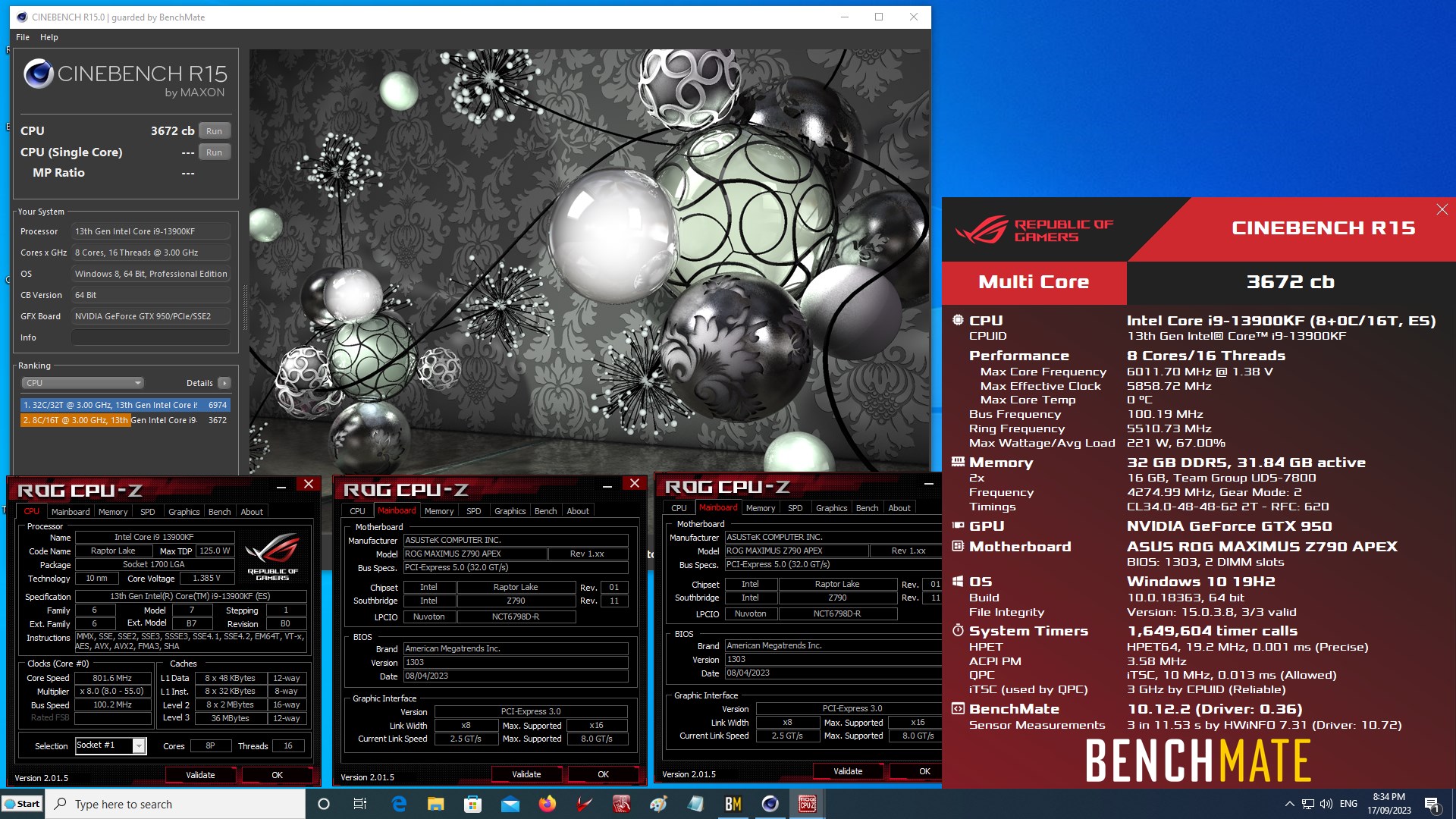Switch to ROG CPU-Z via taskbar icon
This screenshot has height=819, width=1456.
pyautogui.click(x=807, y=804)
